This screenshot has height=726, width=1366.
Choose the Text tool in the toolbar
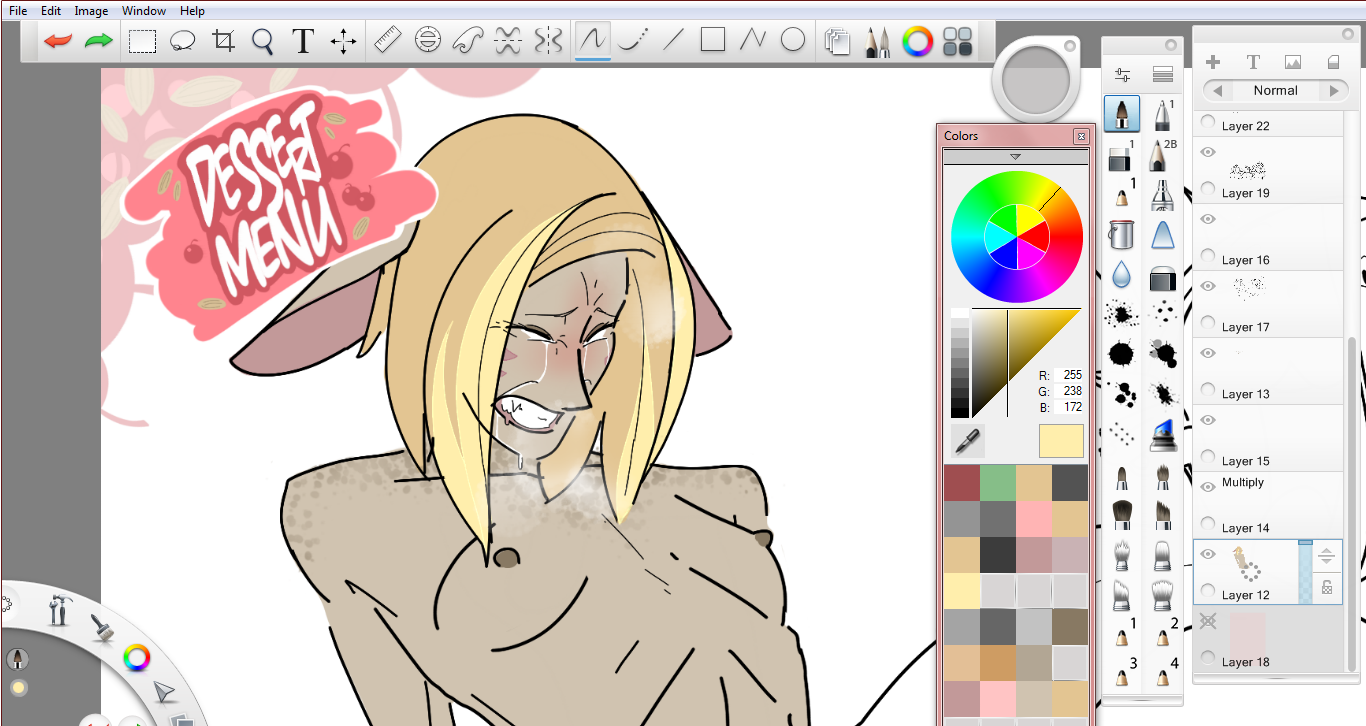(303, 41)
